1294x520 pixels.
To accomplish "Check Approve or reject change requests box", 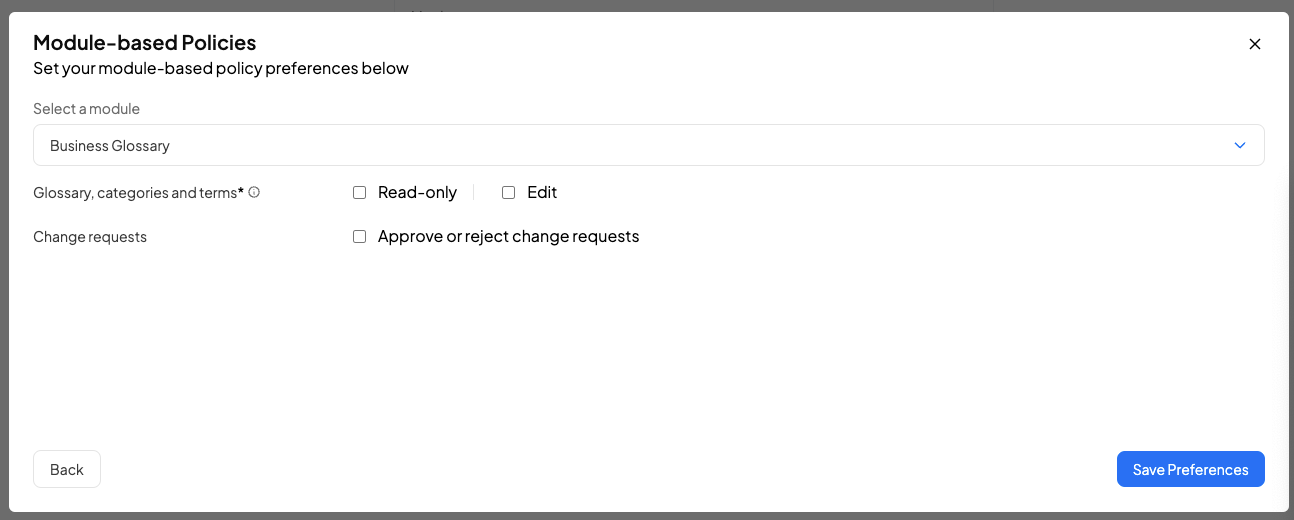I will tap(360, 237).
